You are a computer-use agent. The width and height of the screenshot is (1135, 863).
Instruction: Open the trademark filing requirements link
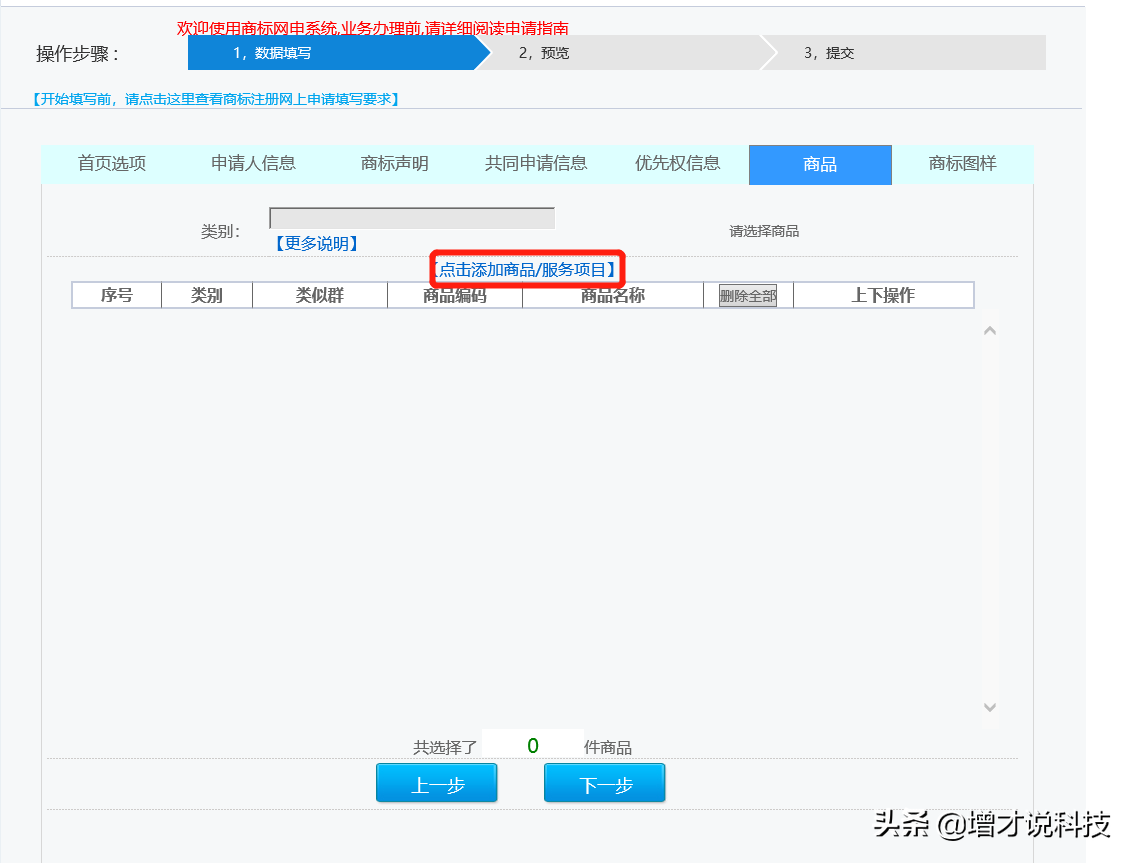(216, 99)
